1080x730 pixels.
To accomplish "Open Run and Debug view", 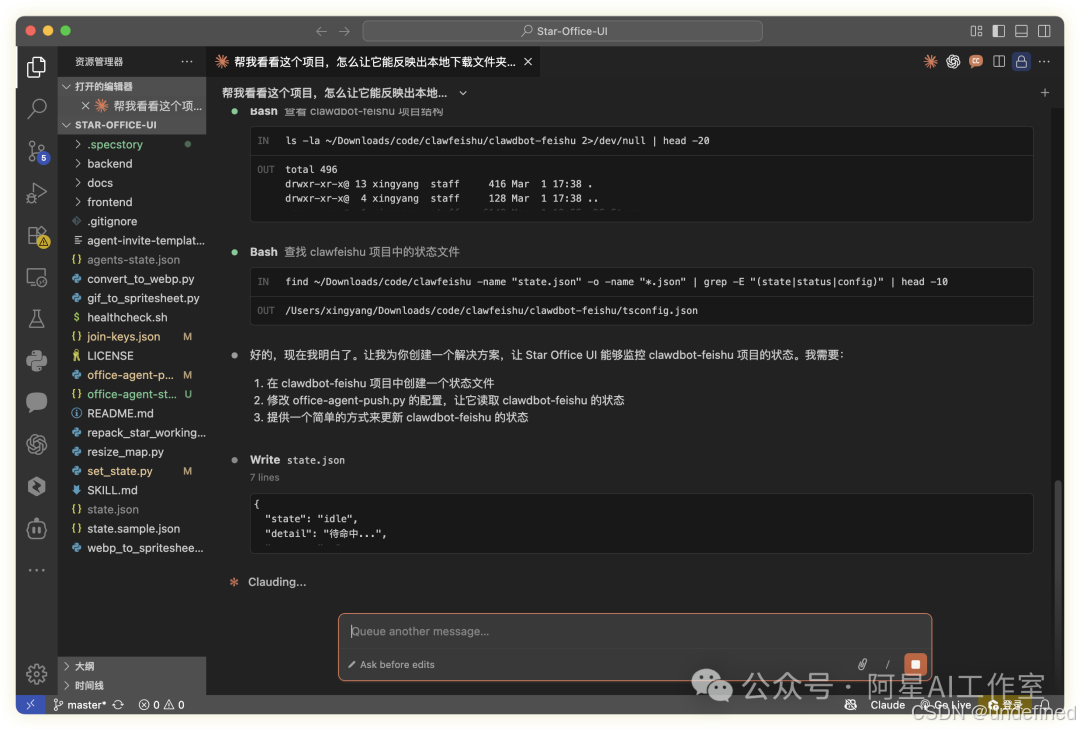I will coord(37,194).
